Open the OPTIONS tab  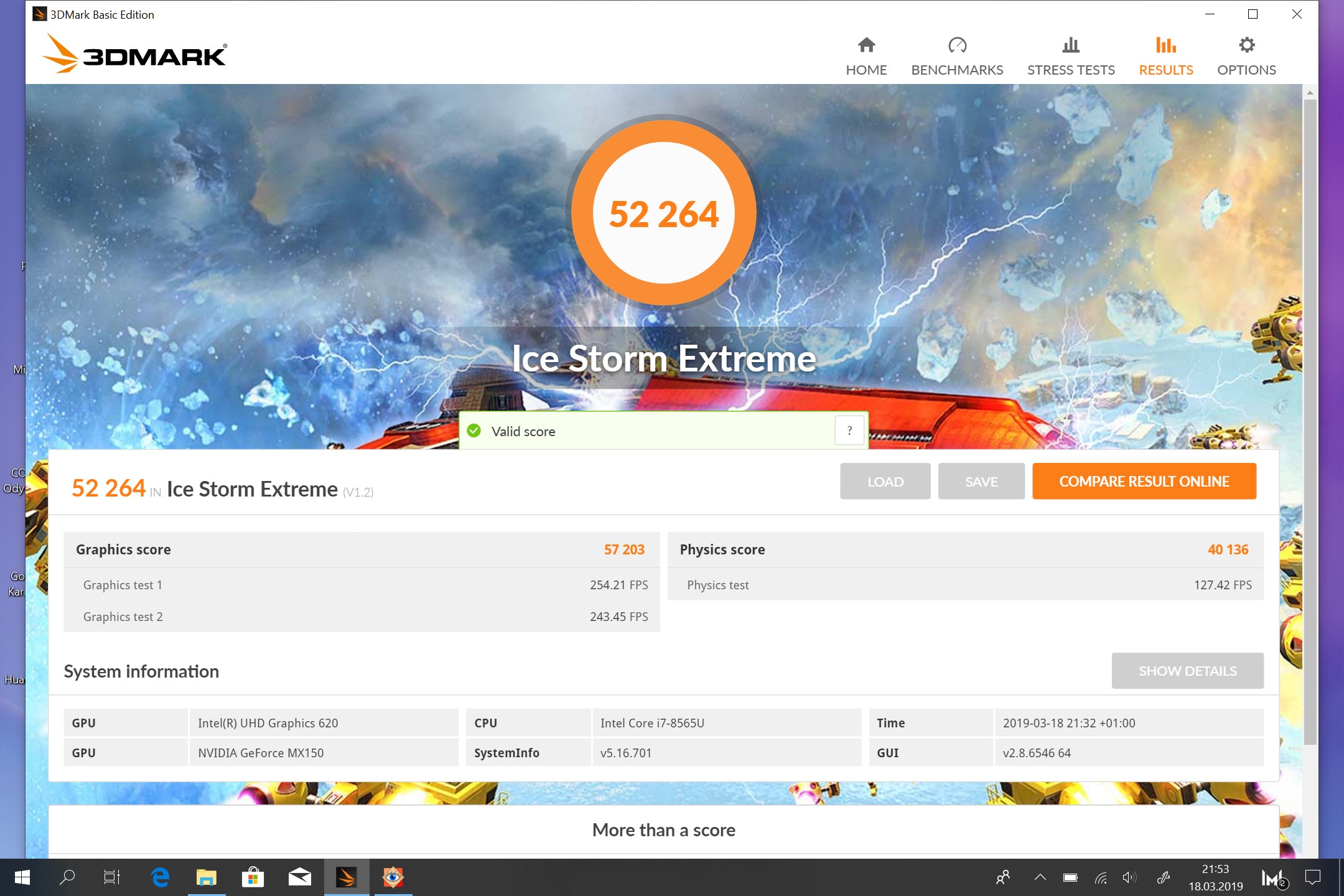pyautogui.click(x=1246, y=56)
